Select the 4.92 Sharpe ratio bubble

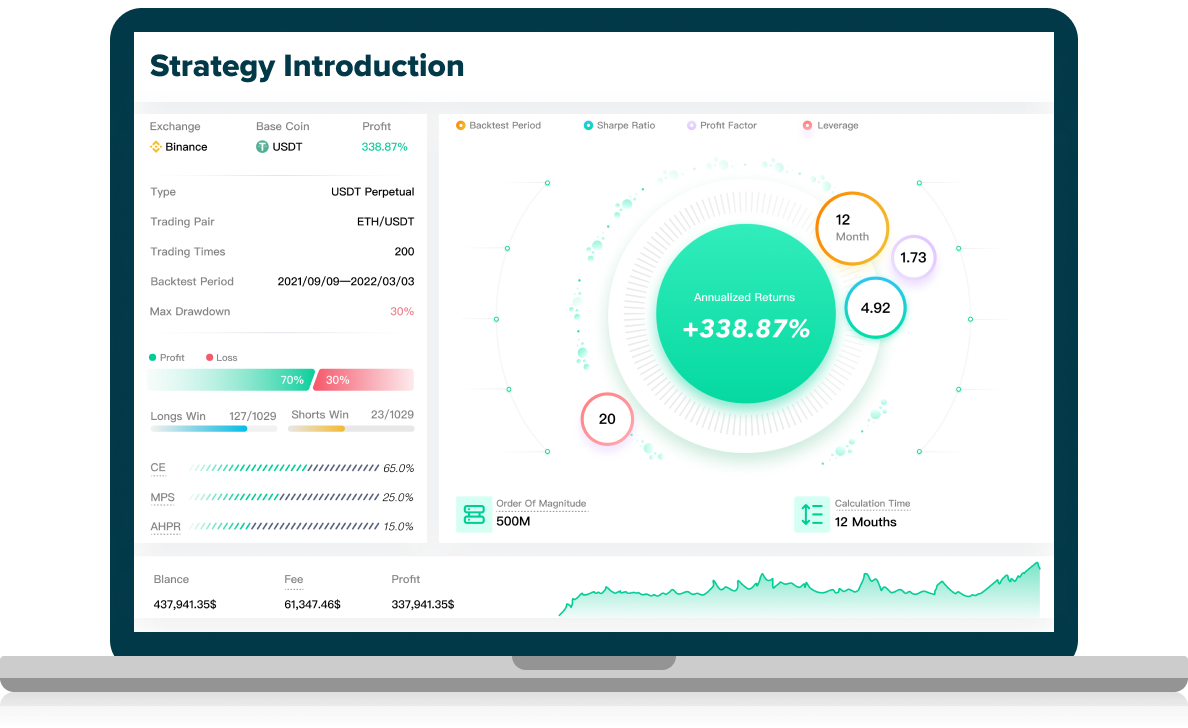(x=875, y=308)
